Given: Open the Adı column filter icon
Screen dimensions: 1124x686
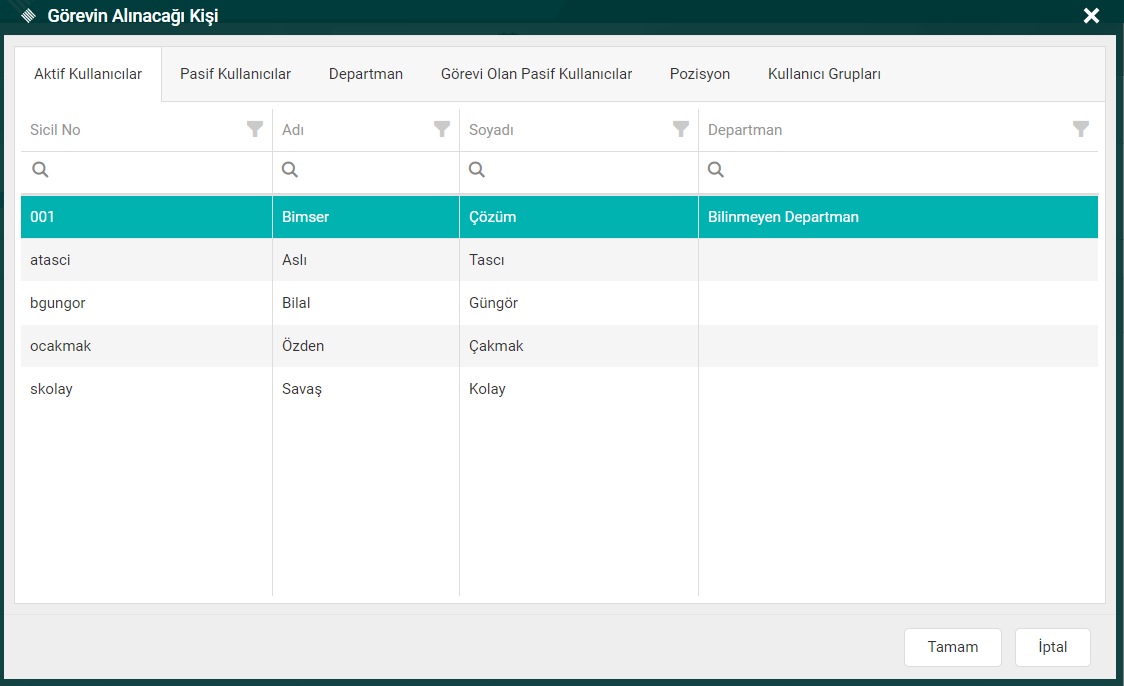Looking at the screenshot, I should tap(441, 129).
